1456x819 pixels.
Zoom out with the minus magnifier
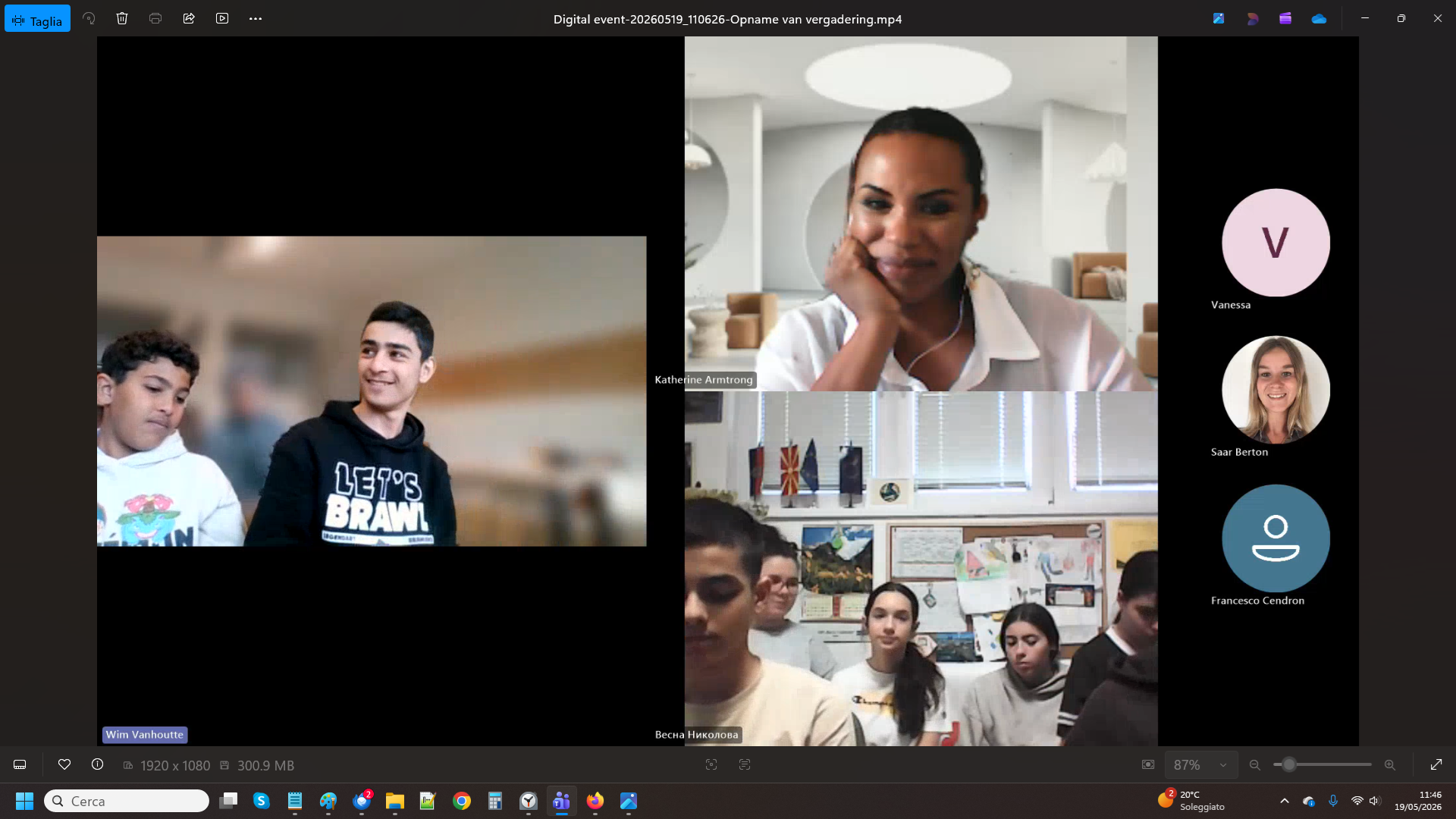(x=1255, y=765)
